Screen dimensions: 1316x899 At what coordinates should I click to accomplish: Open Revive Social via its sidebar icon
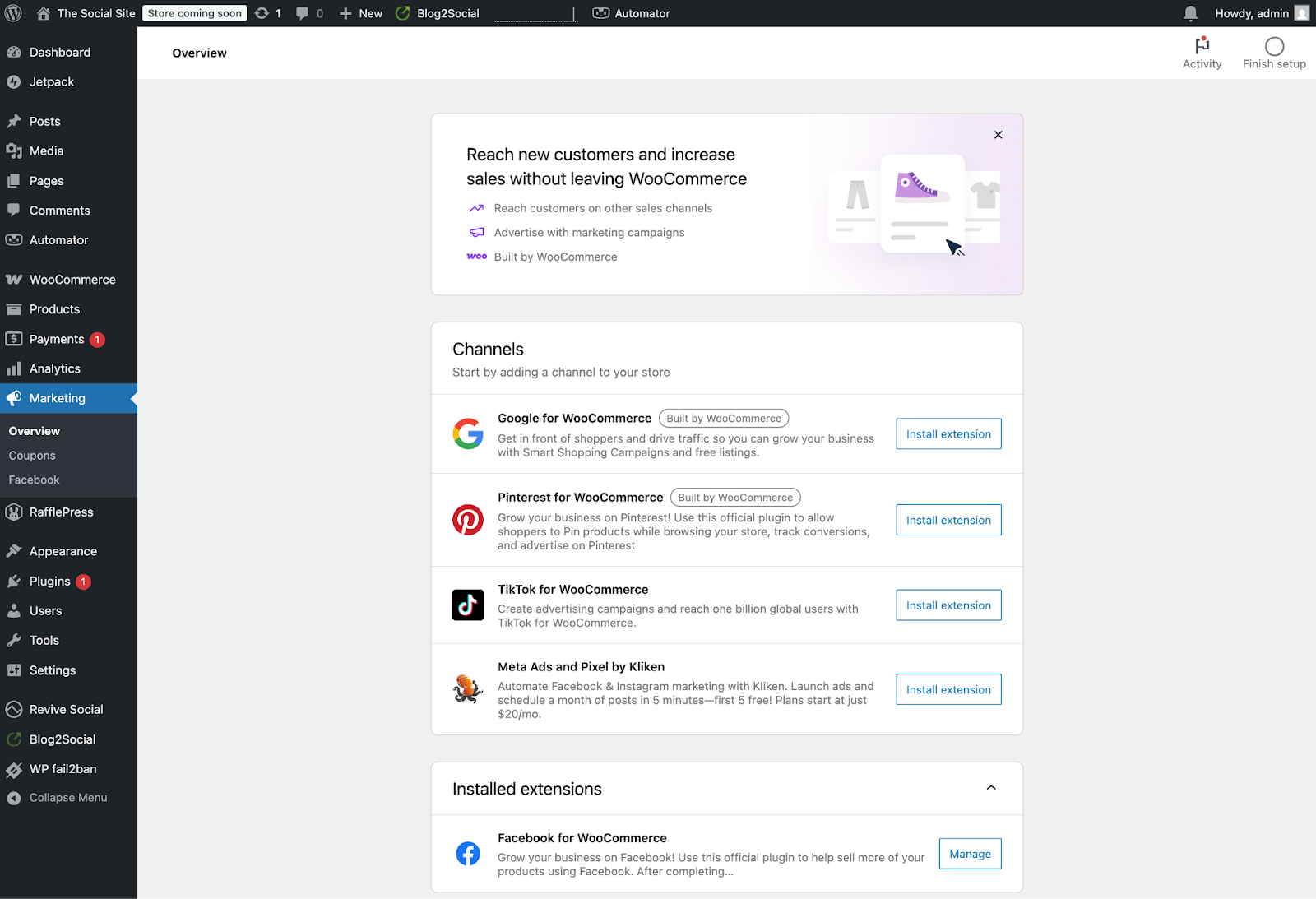click(15, 709)
